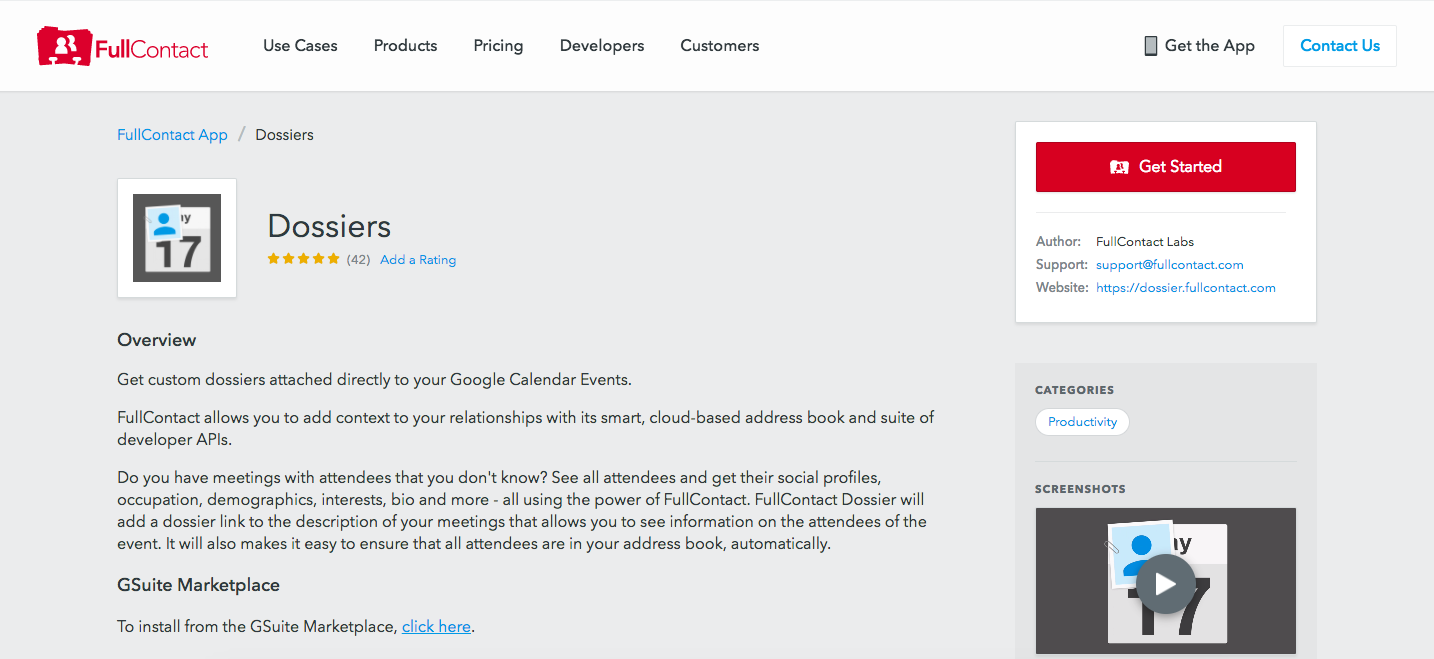Open https://dossier.fullcontact.com website link
The width and height of the screenshot is (1434, 659).
tap(1186, 288)
